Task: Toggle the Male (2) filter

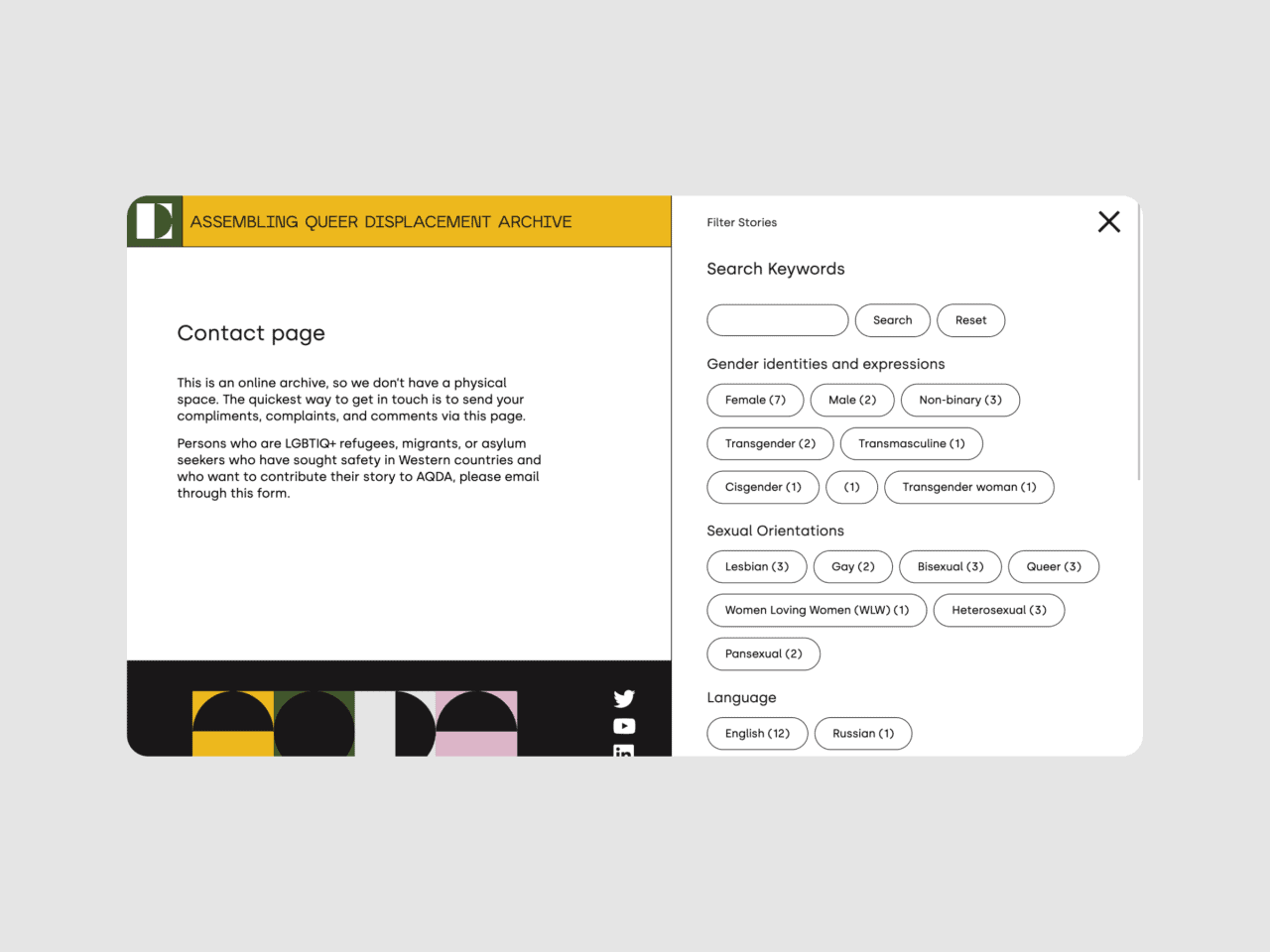Action: pos(852,400)
